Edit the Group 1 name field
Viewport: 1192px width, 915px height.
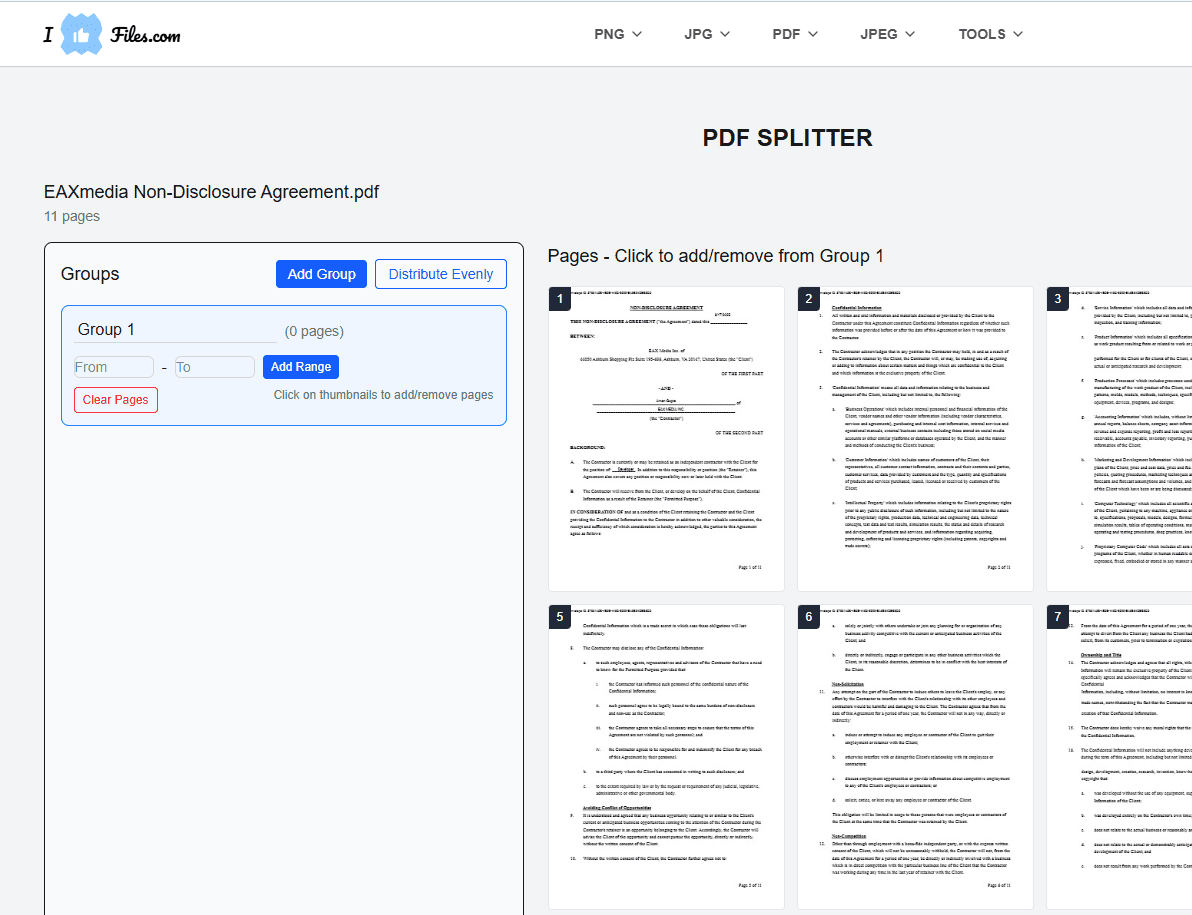[x=175, y=330]
